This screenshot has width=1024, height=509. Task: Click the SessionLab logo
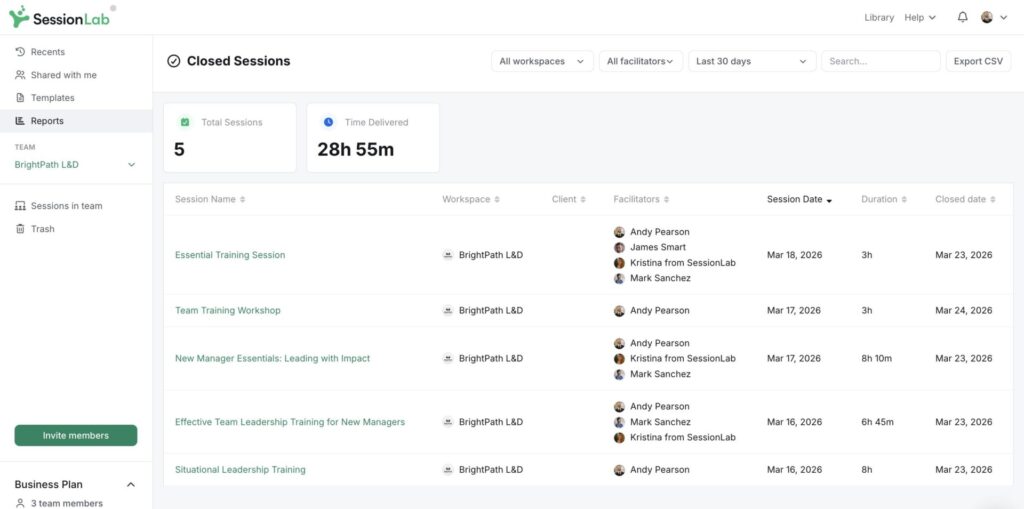59,18
